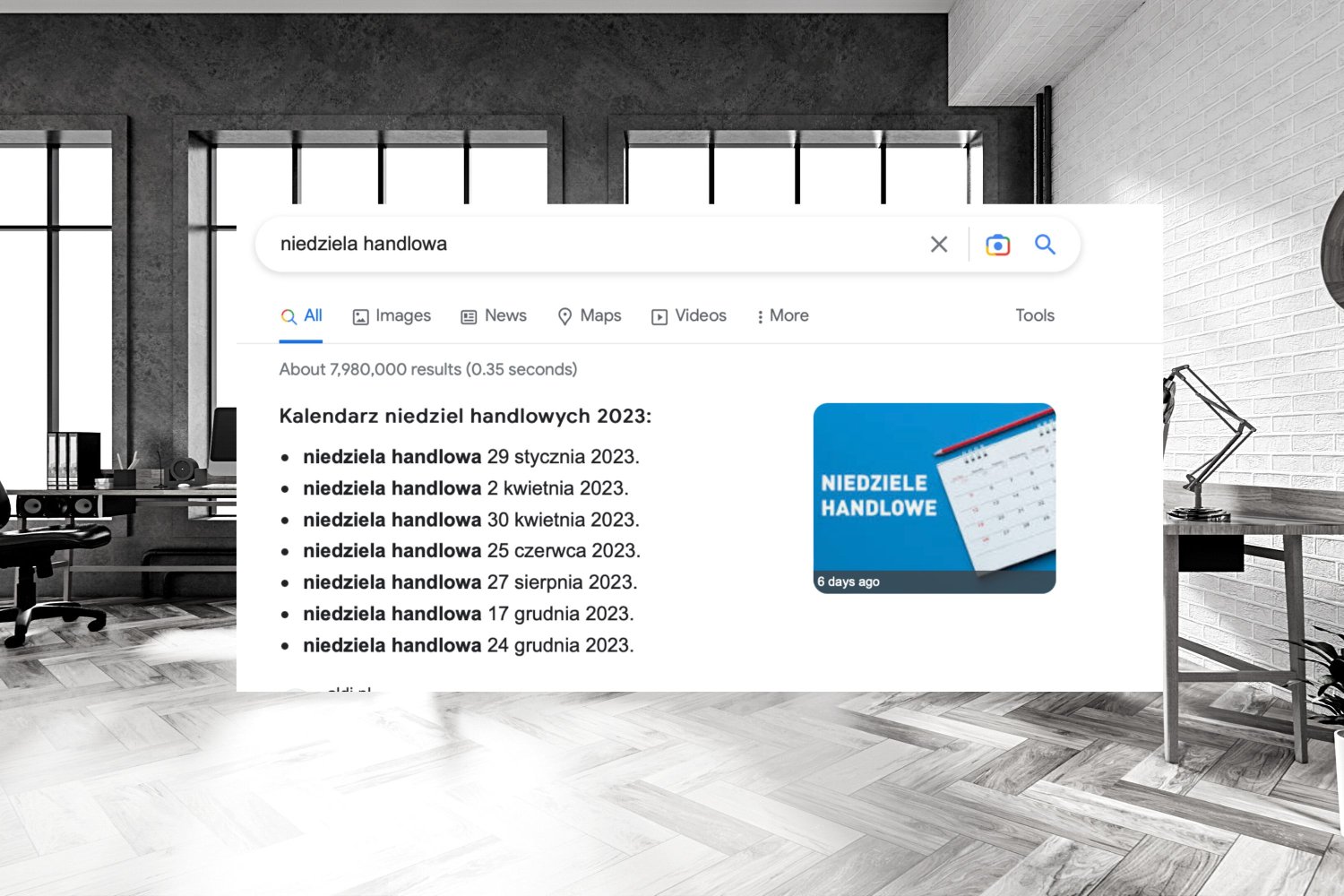Screen dimensions: 1344x896
Task: Click the blue magnifier search icon
Action: point(1045,244)
